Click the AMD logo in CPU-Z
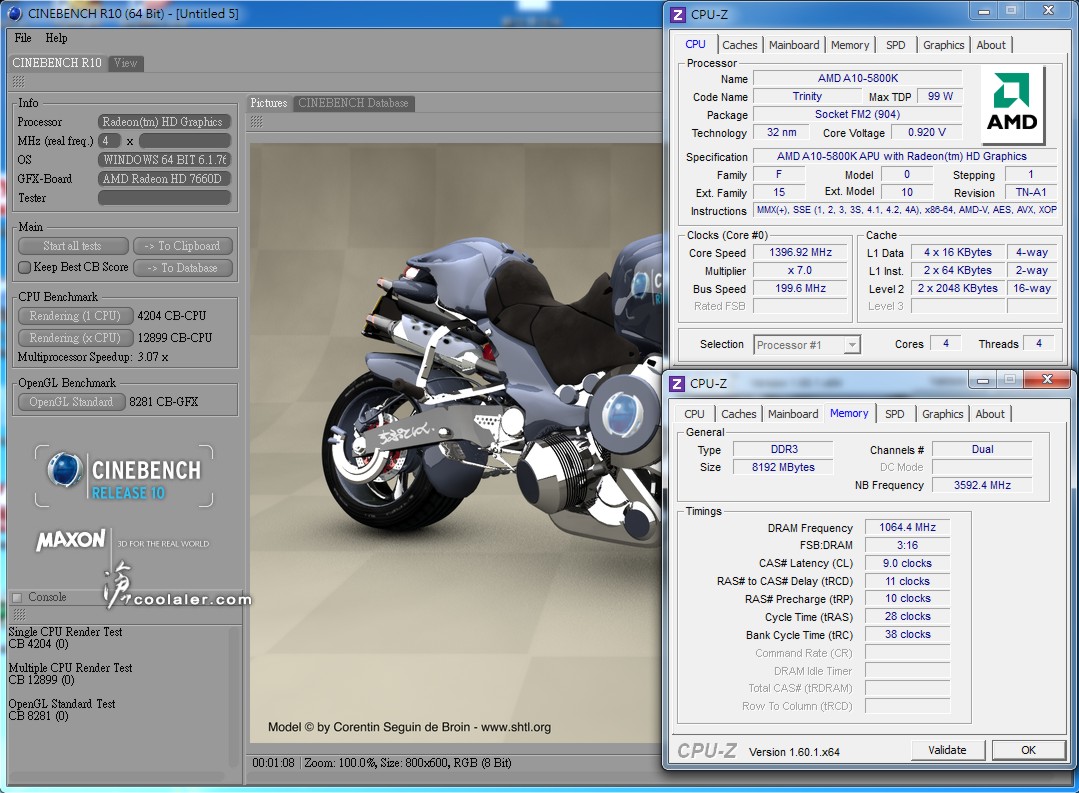 tap(1012, 105)
